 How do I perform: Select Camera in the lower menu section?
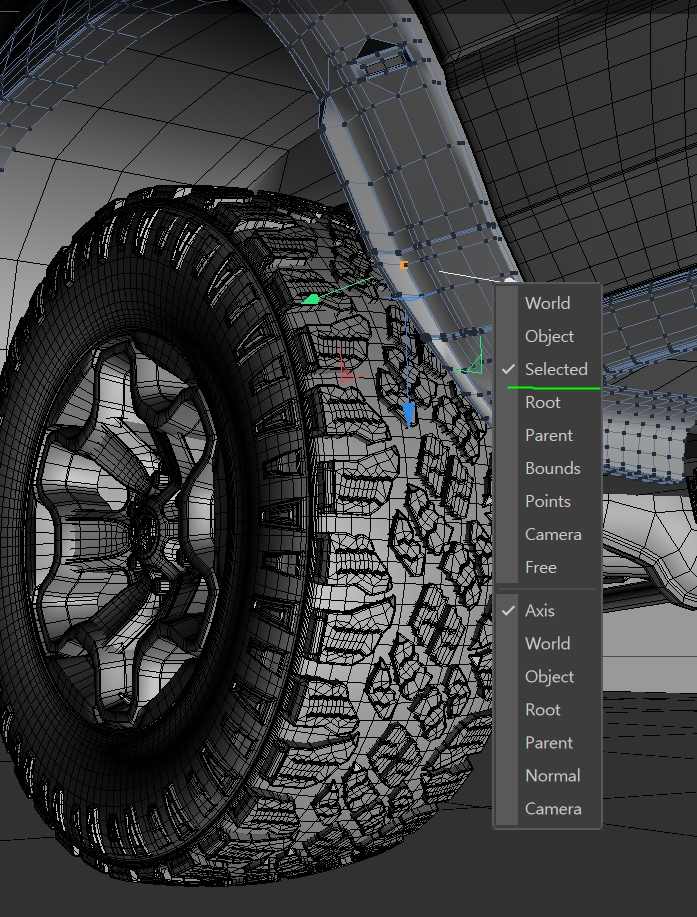(548, 809)
